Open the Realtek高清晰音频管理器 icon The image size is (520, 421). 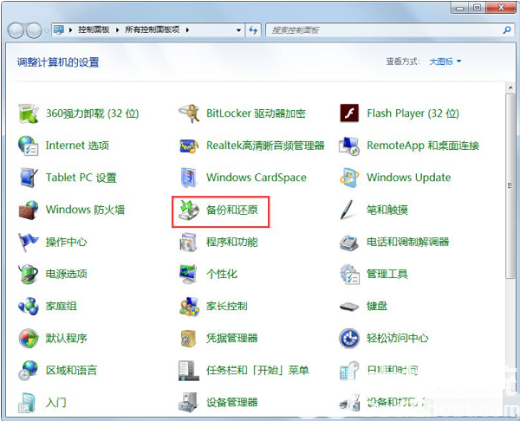click(x=189, y=146)
